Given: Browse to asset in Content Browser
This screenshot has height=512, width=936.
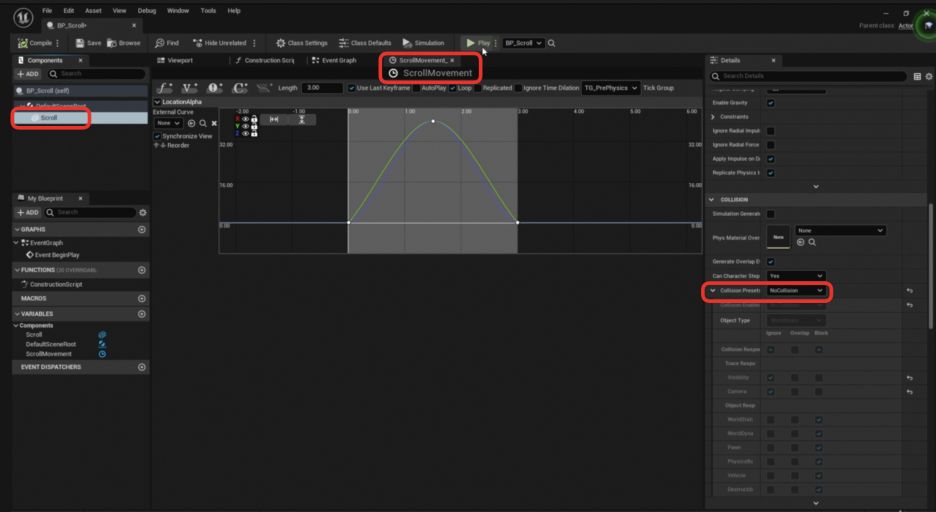Looking at the screenshot, I should pyautogui.click(x=124, y=43).
